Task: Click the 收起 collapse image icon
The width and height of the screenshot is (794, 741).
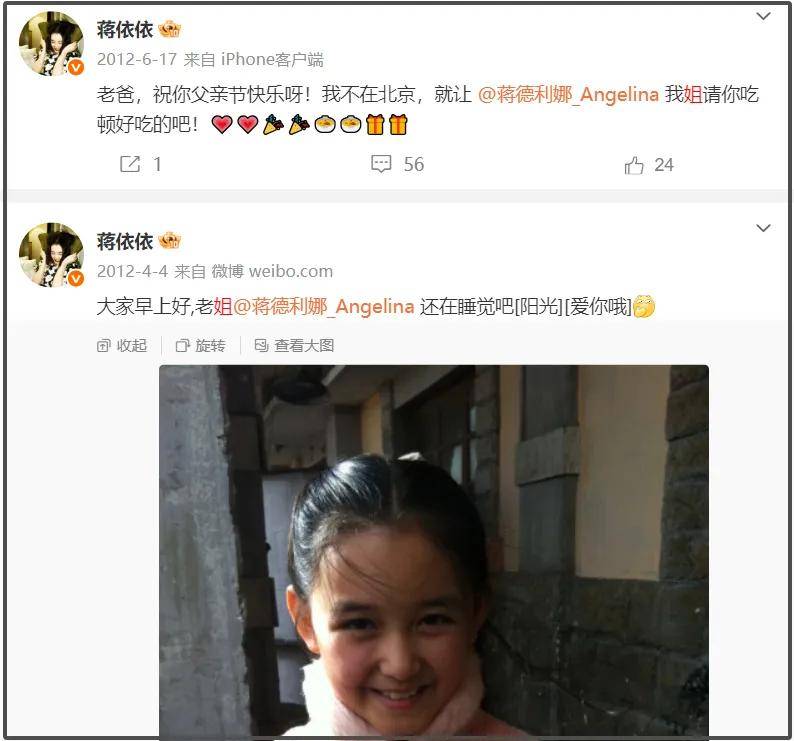Action: pos(103,345)
